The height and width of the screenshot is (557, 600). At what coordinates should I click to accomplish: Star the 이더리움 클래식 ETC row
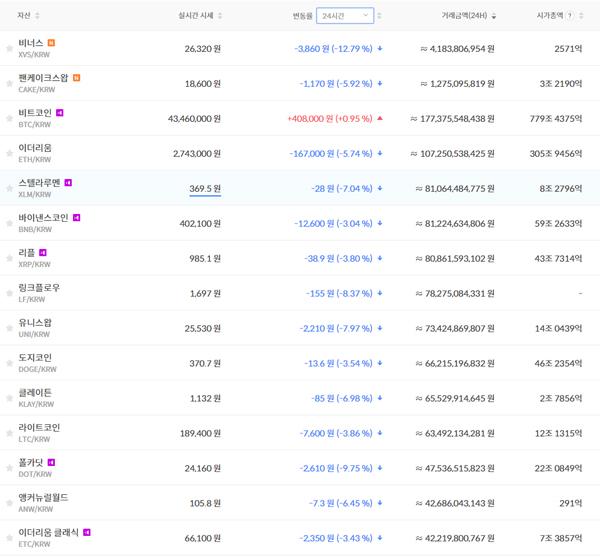(x=10, y=538)
